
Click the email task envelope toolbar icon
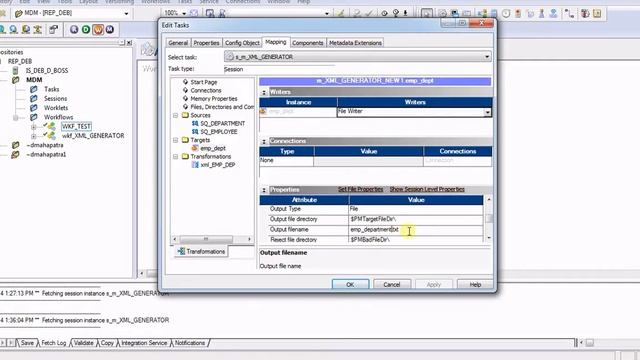pyautogui.click(x=467, y=13)
